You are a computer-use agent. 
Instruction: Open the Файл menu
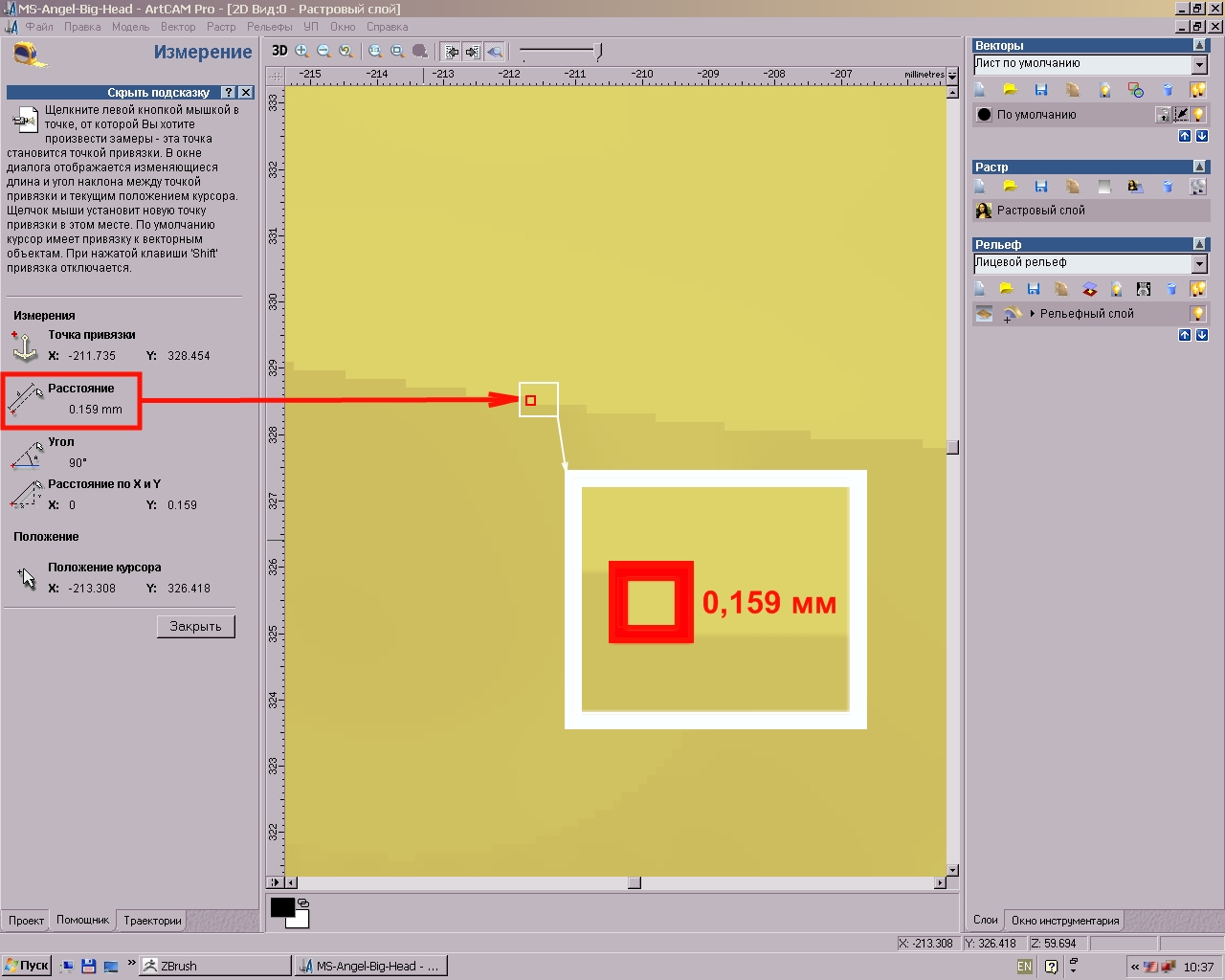[39, 27]
